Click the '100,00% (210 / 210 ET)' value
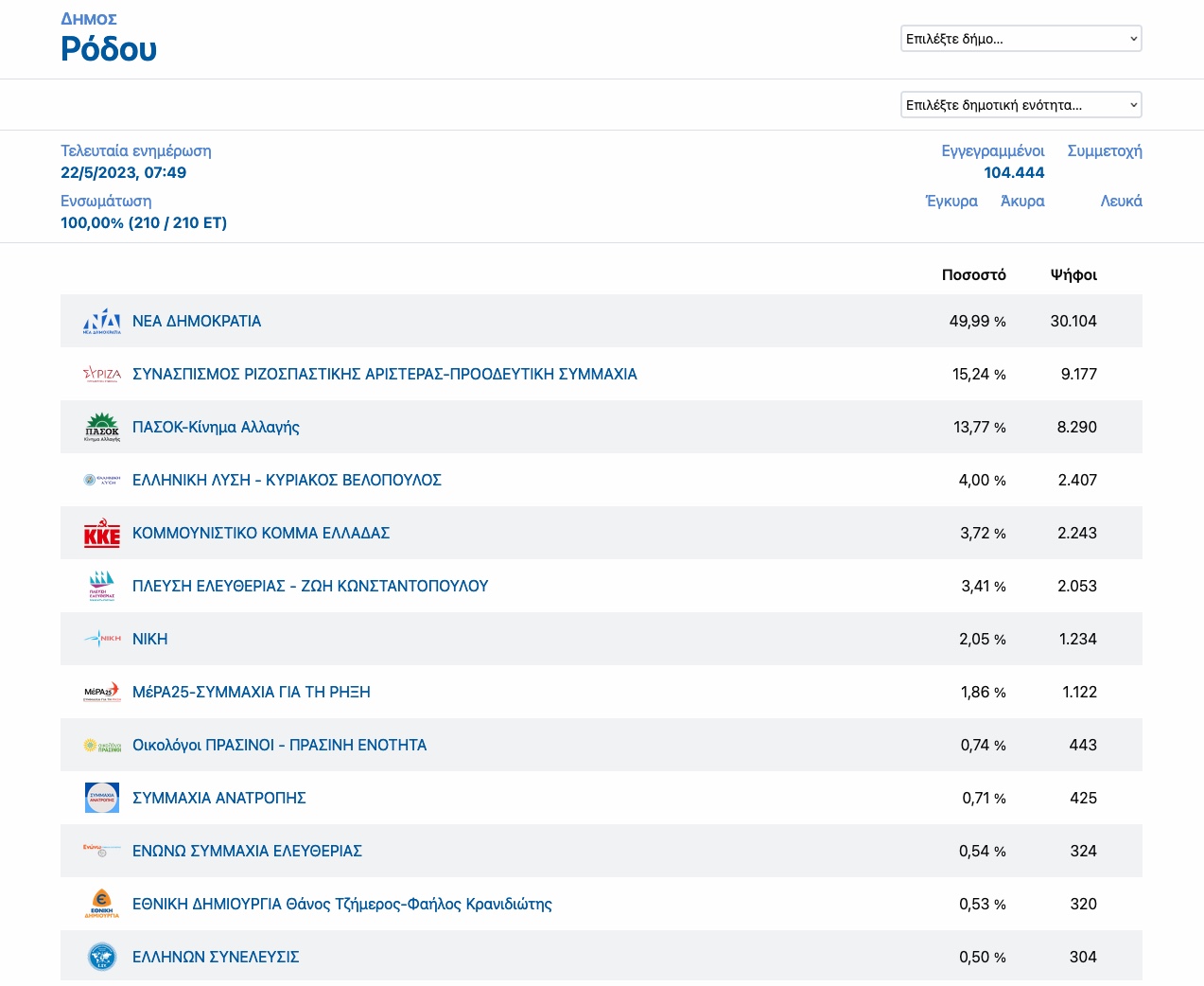The width and height of the screenshot is (1204, 986). click(x=144, y=222)
